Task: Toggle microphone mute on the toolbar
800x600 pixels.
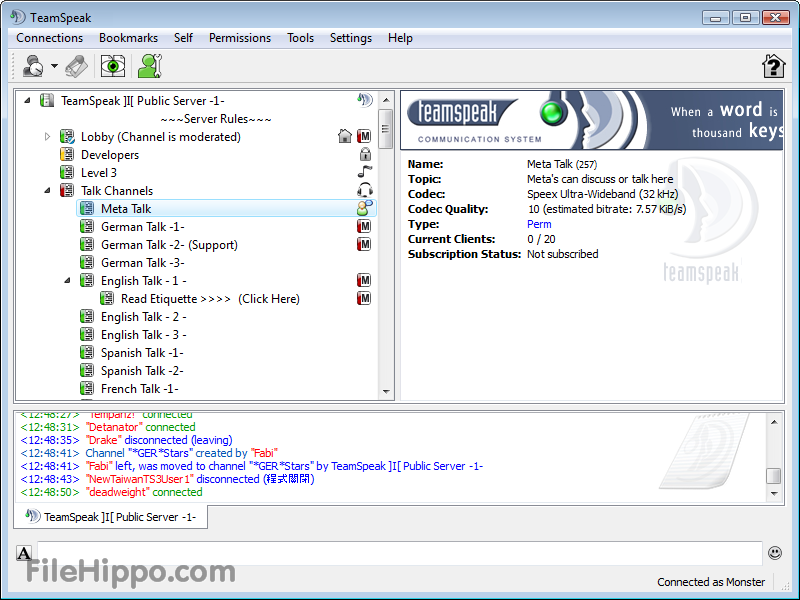Action: pos(75,66)
